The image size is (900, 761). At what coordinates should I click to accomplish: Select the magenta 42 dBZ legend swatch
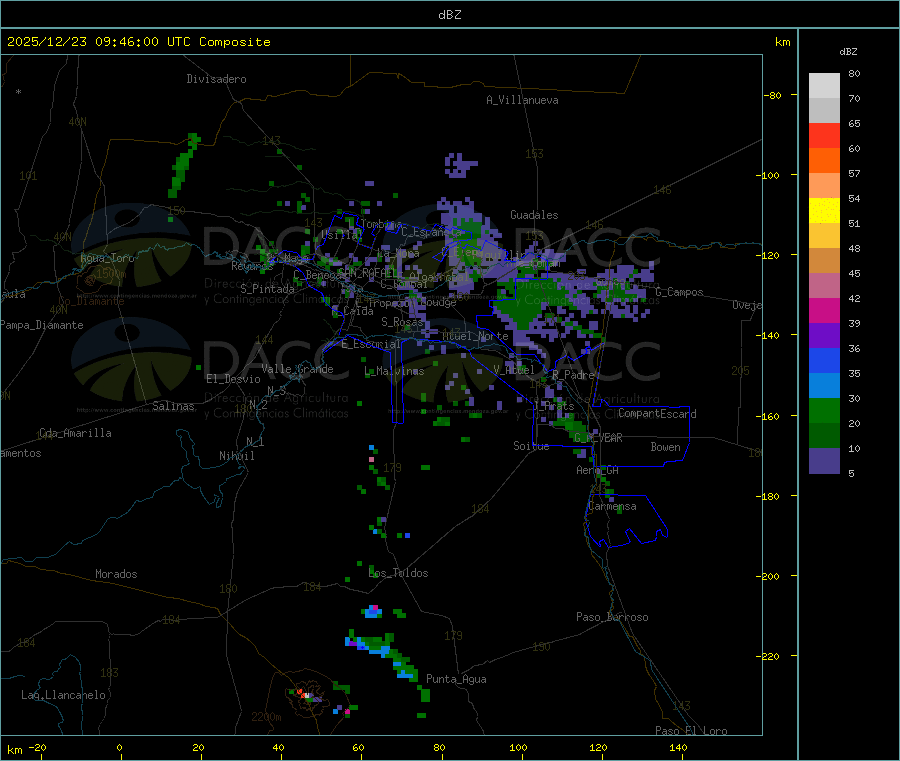coord(824,310)
